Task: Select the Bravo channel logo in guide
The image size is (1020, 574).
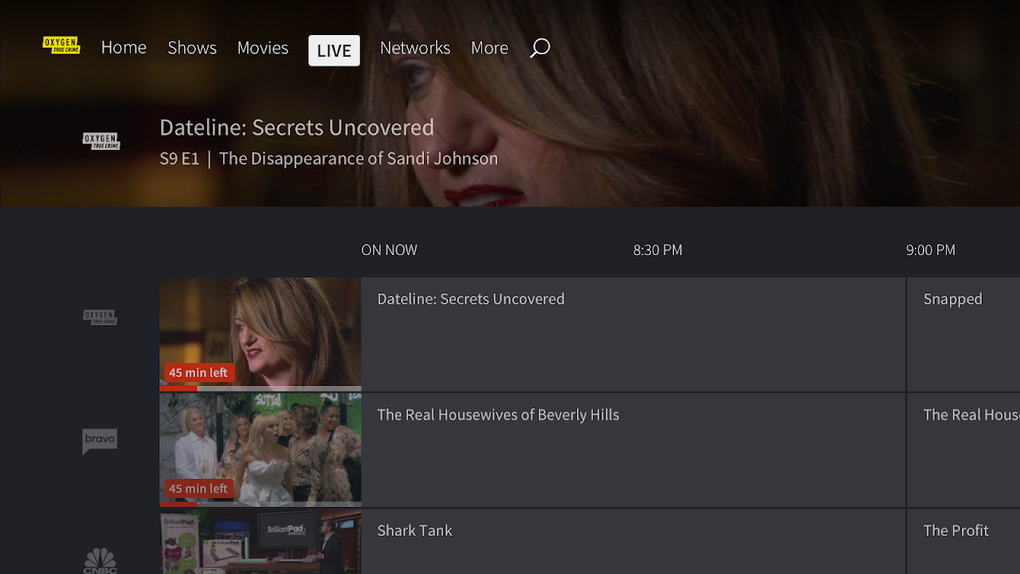Action: pos(100,441)
